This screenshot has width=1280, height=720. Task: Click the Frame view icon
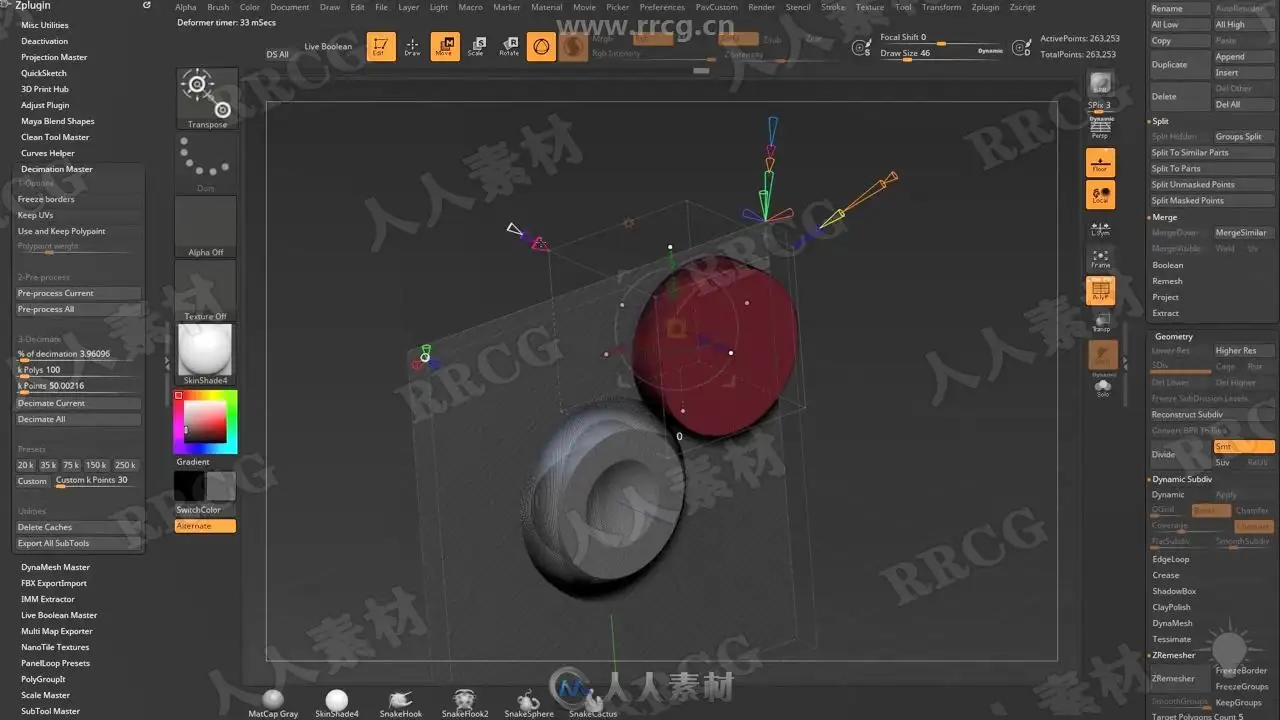click(x=1100, y=259)
